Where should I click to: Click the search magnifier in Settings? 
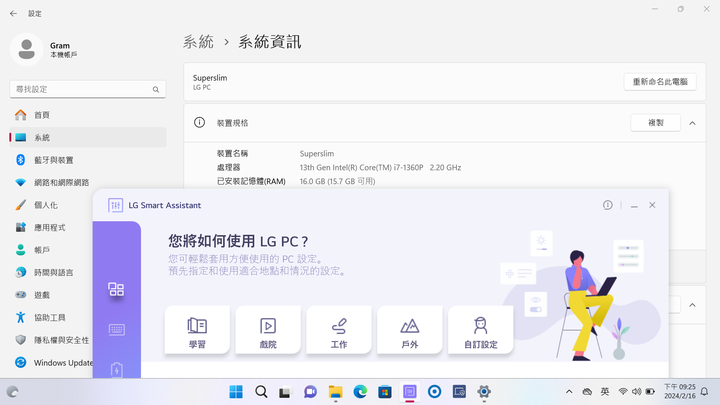(156, 90)
